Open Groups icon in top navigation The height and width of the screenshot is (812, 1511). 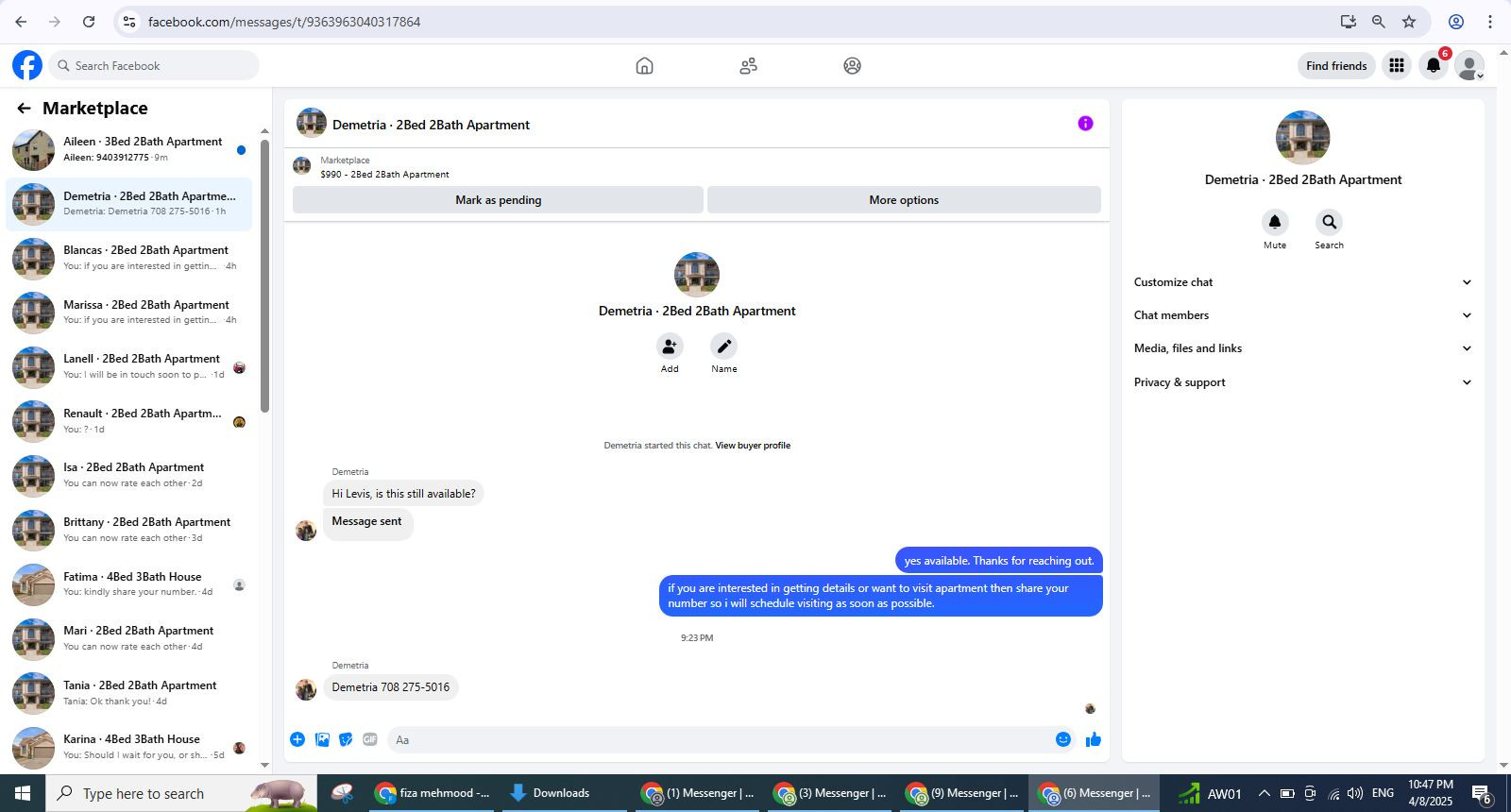[x=852, y=65]
